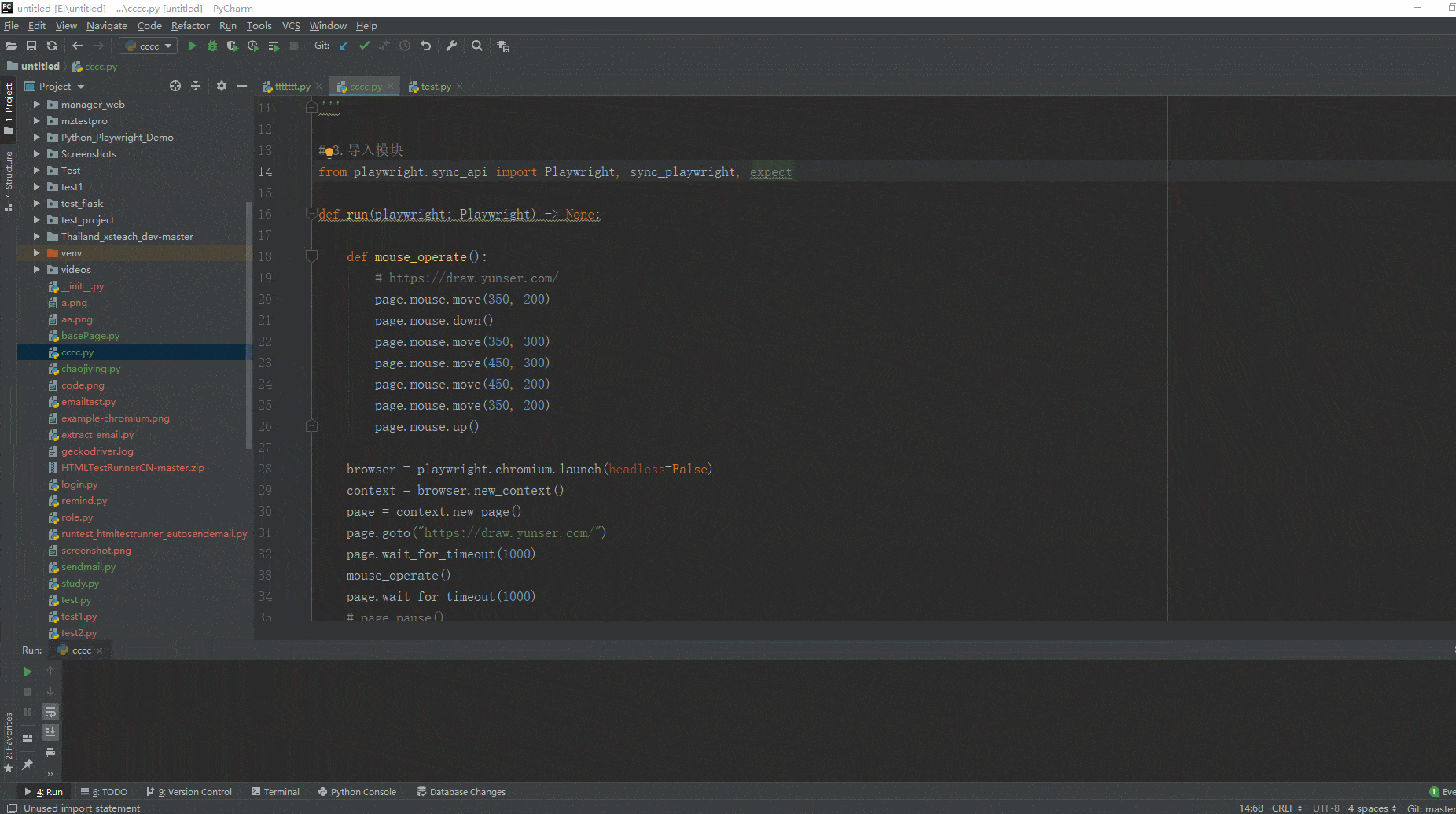
Task: Click the Git update project arrow
Action: 344,46
